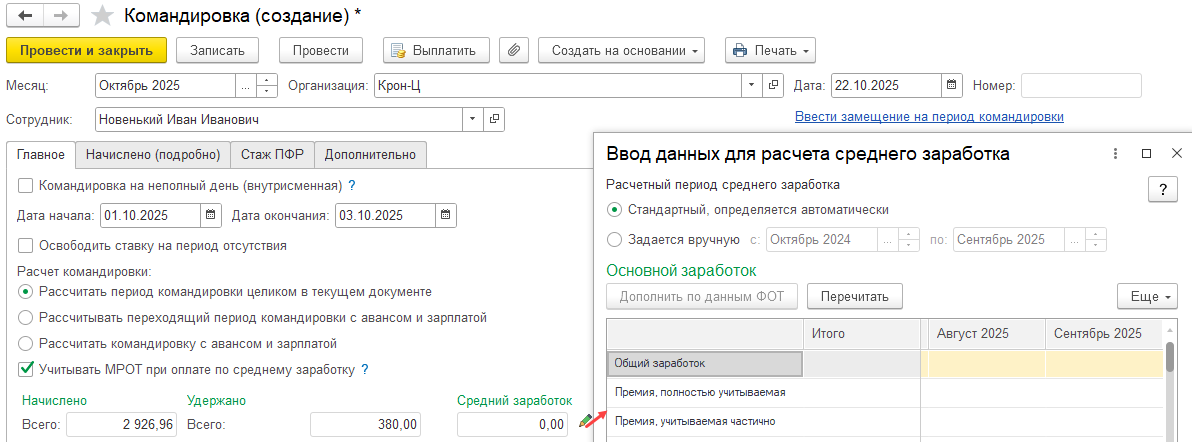Toggle 'Освободить ставку на период отсутствия' checkbox
The height and width of the screenshot is (442, 1192).
click(x=25, y=245)
